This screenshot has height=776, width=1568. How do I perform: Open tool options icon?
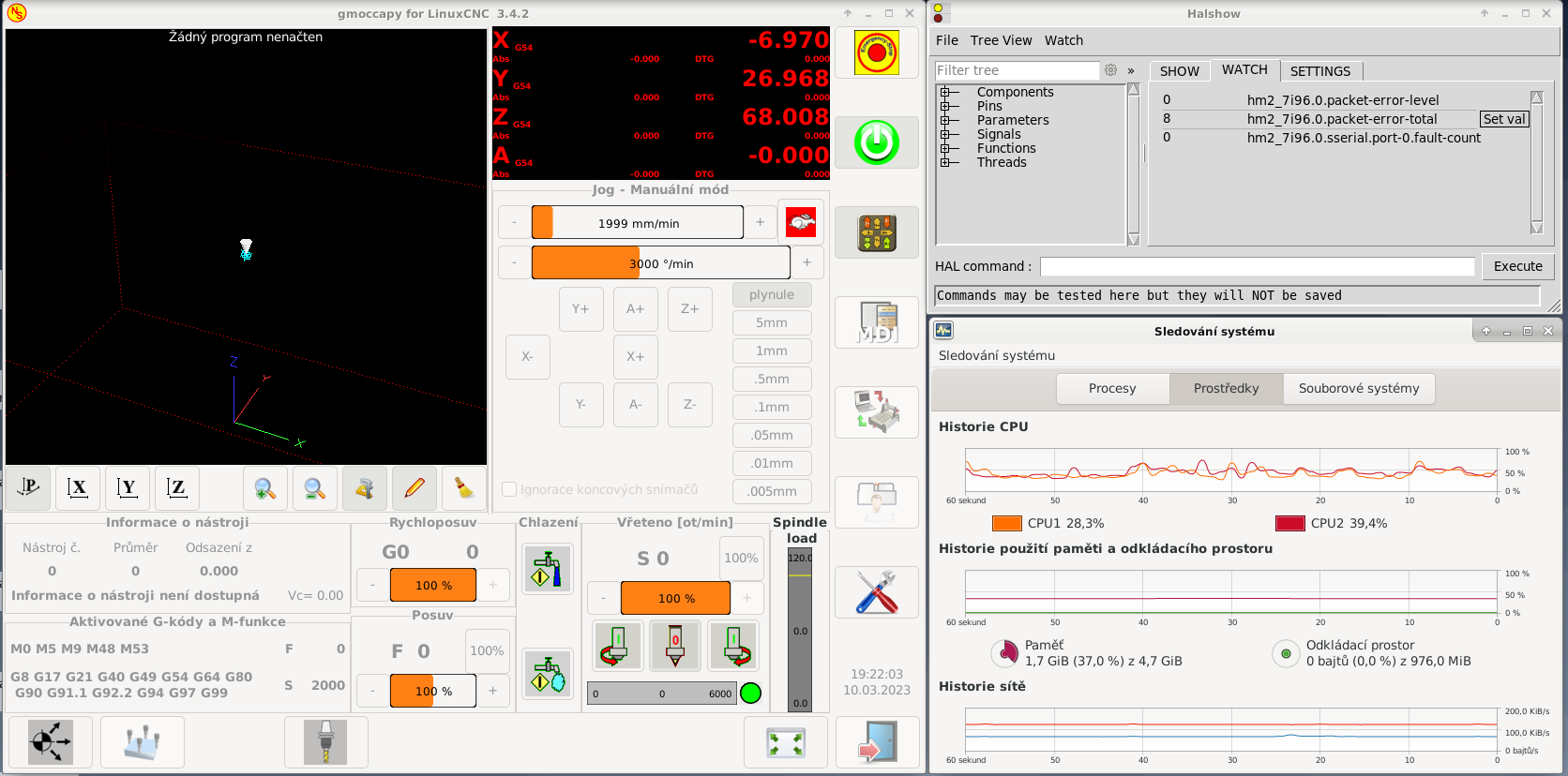pos(326,742)
